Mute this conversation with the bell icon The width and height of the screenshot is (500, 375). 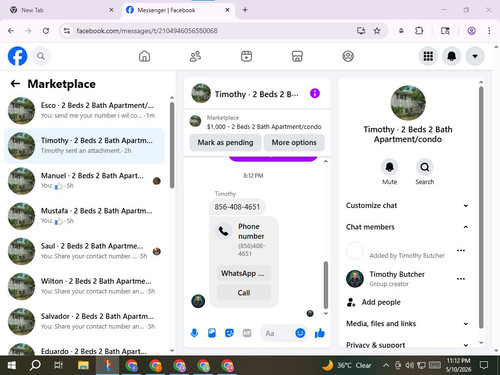pos(389,167)
